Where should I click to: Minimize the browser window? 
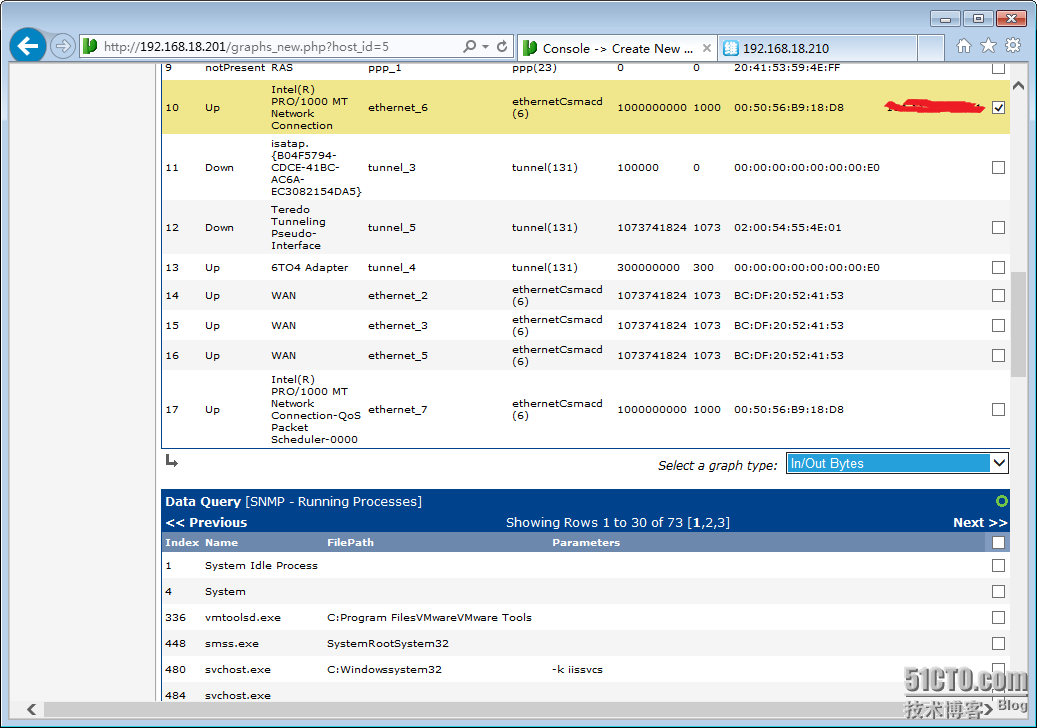(x=945, y=19)
